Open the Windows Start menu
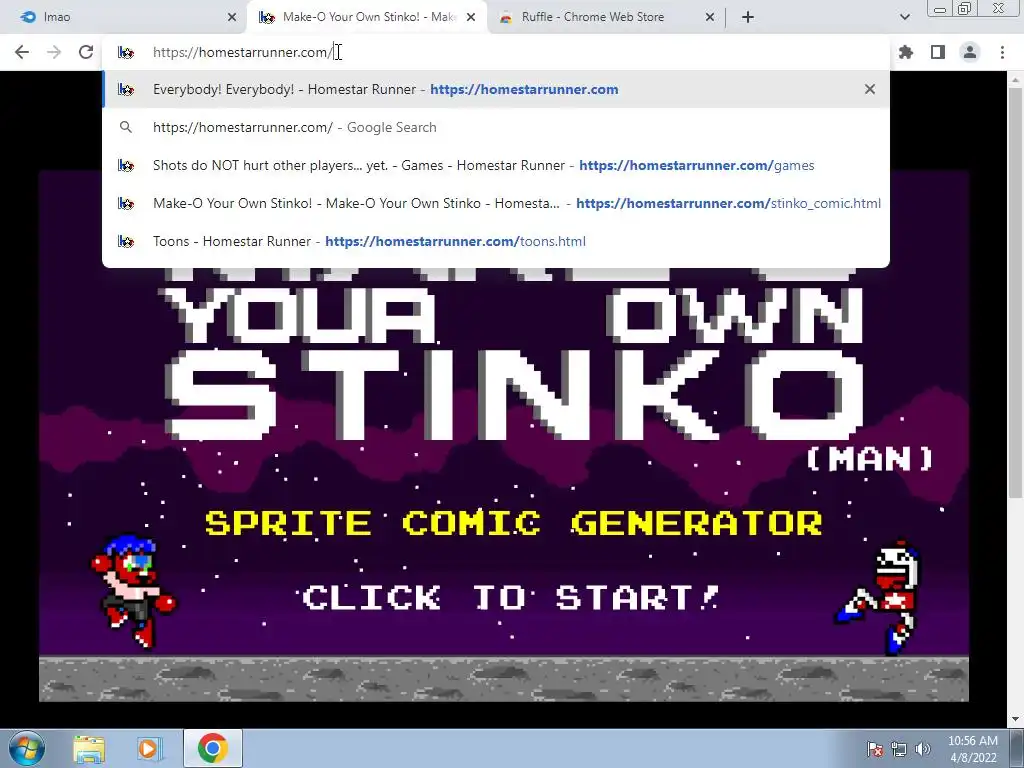1024x768 pixels. 27,748
